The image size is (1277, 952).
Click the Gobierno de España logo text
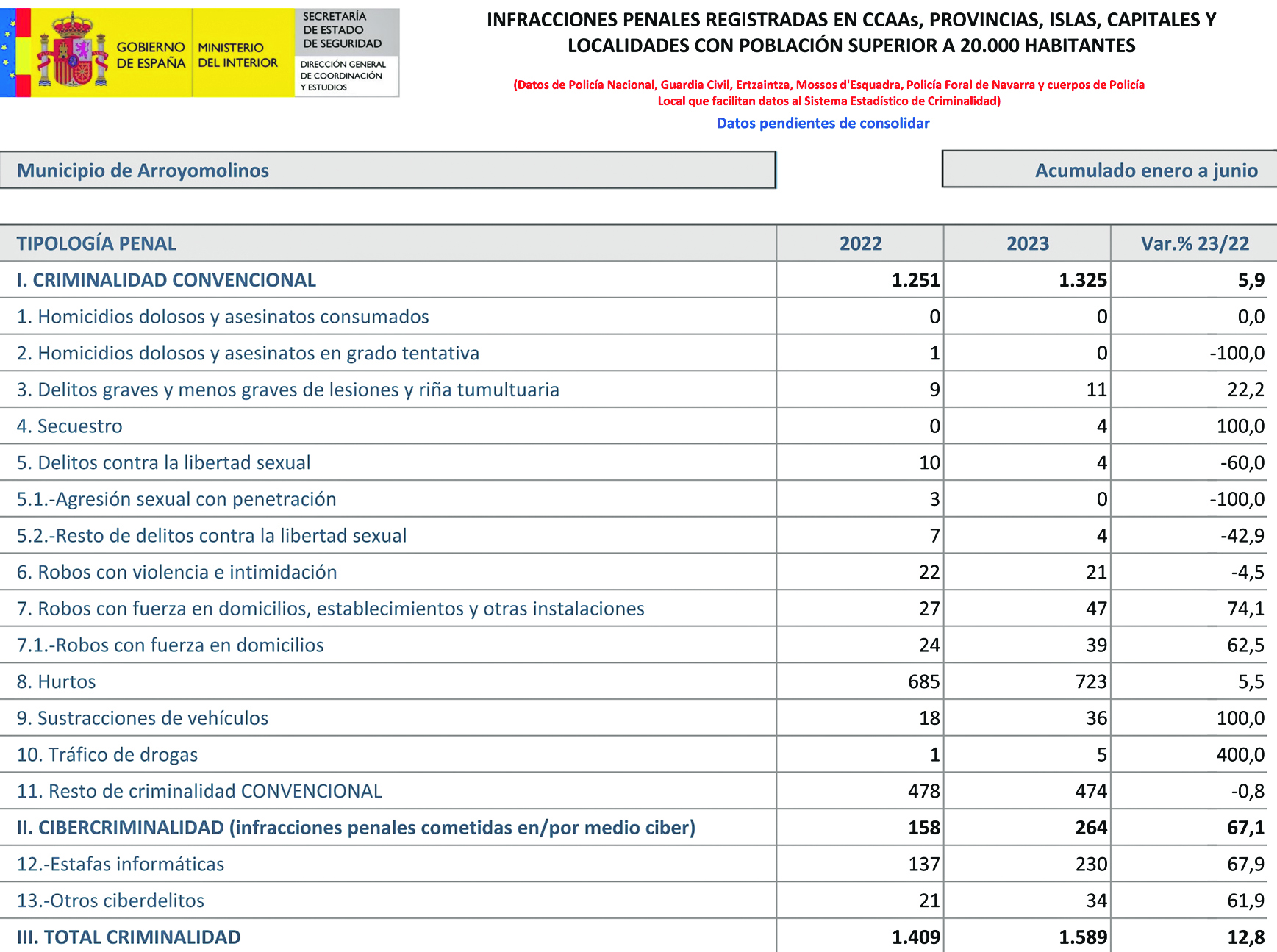151,55
